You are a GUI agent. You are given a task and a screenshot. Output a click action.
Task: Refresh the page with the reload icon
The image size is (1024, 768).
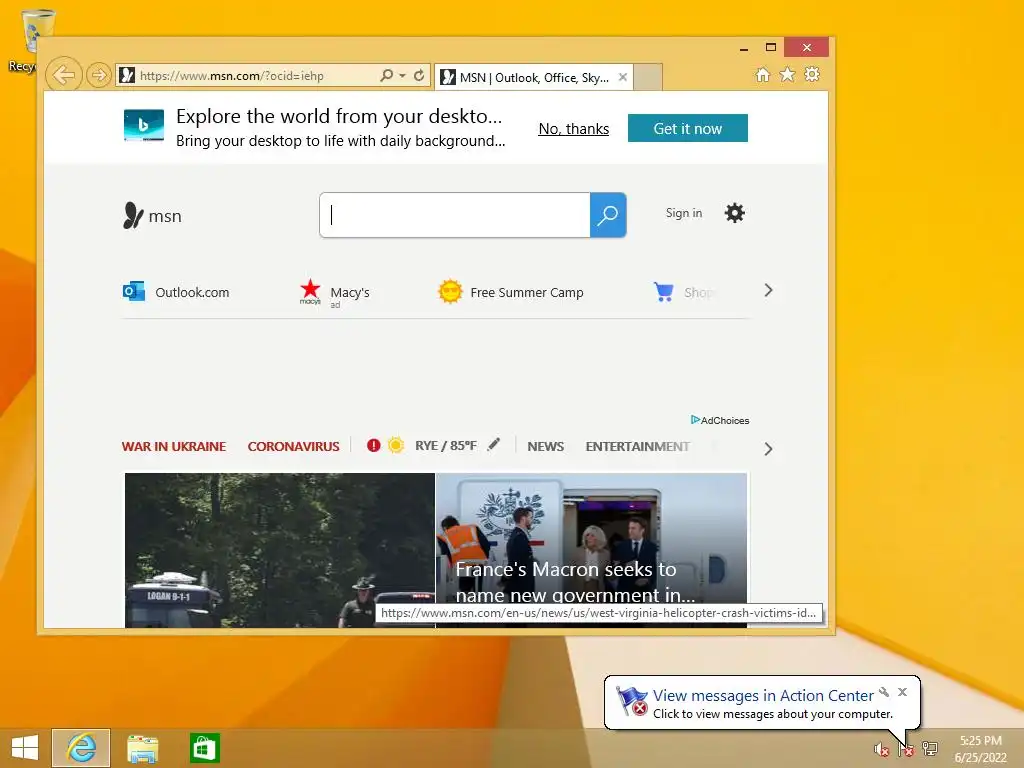click(419, 75)
